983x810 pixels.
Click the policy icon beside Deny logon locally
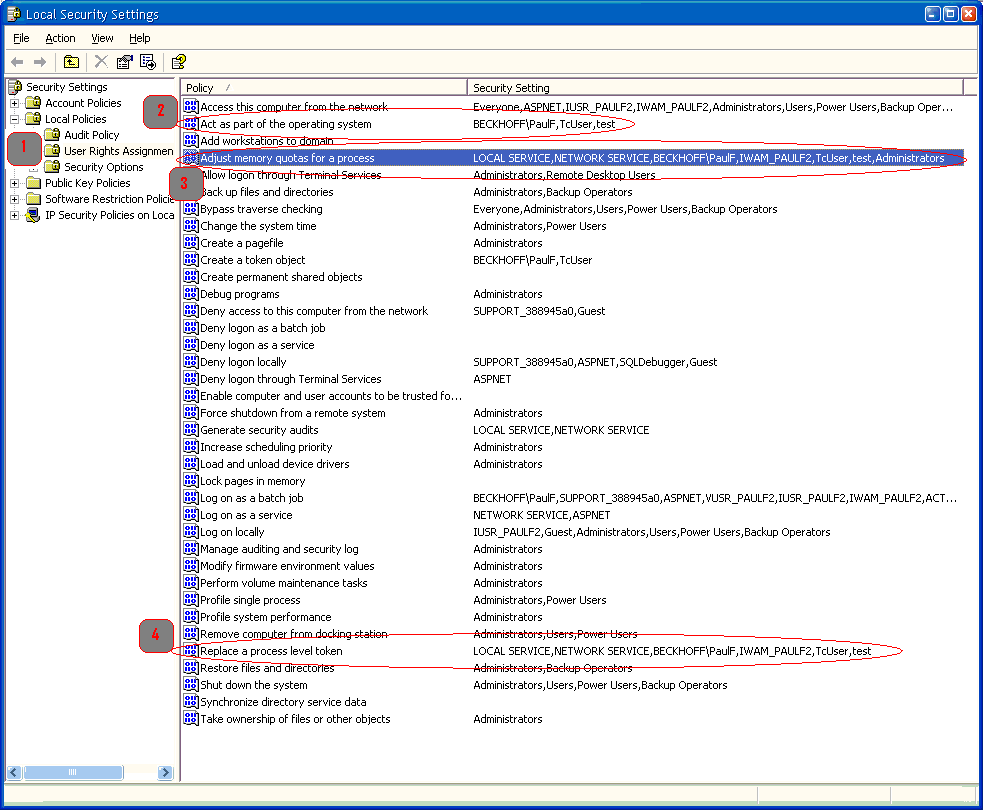(191, 362)
